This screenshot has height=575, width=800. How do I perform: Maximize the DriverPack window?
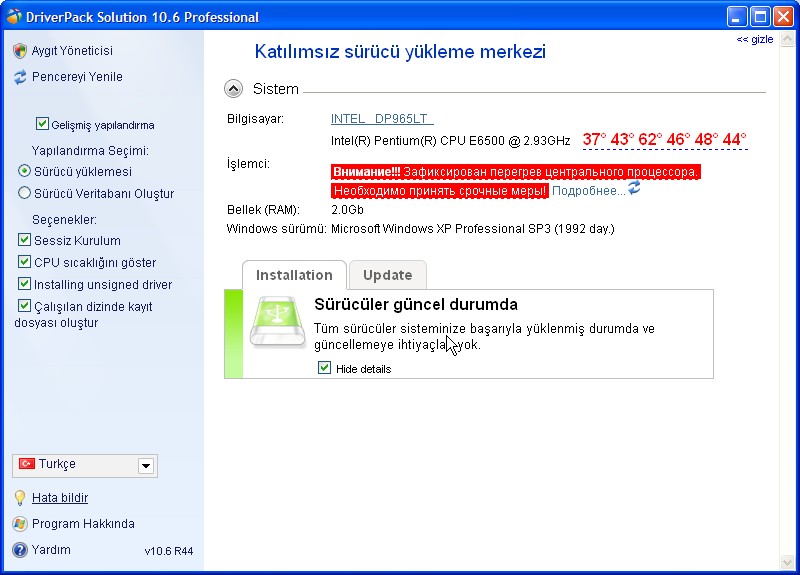coord(760,17)
